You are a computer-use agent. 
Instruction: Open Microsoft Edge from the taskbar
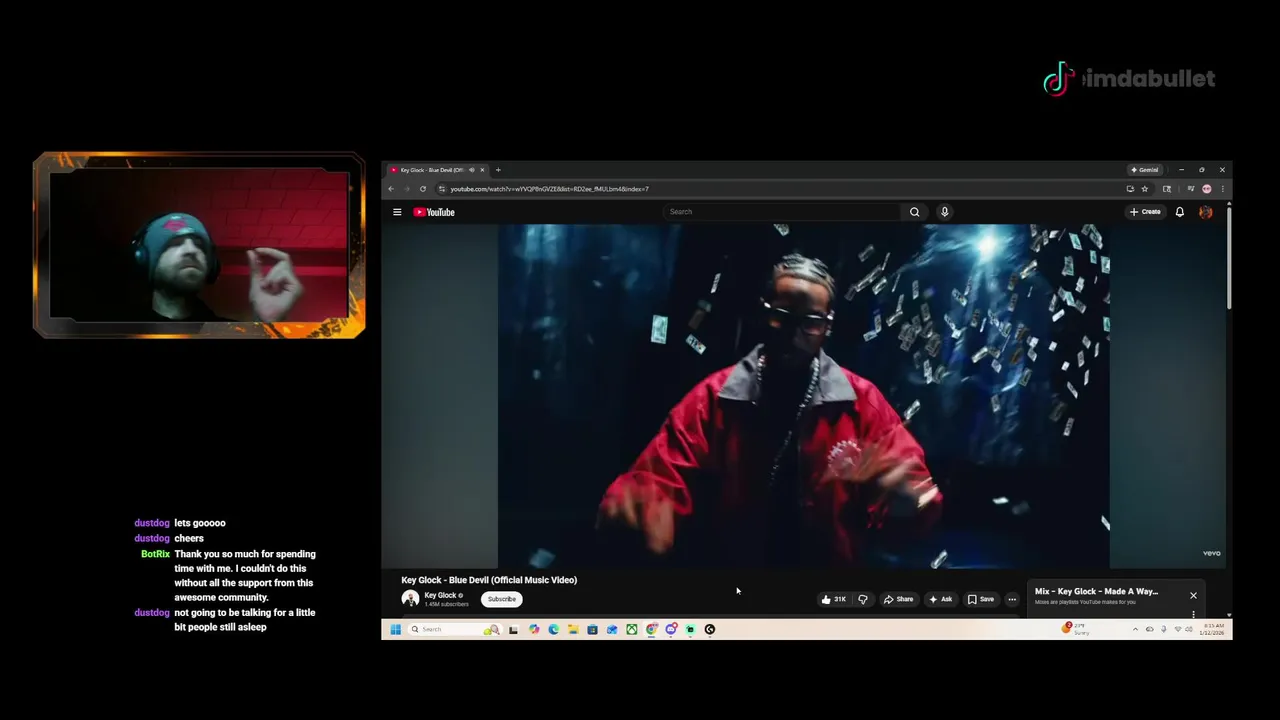(x=553, y=629)
